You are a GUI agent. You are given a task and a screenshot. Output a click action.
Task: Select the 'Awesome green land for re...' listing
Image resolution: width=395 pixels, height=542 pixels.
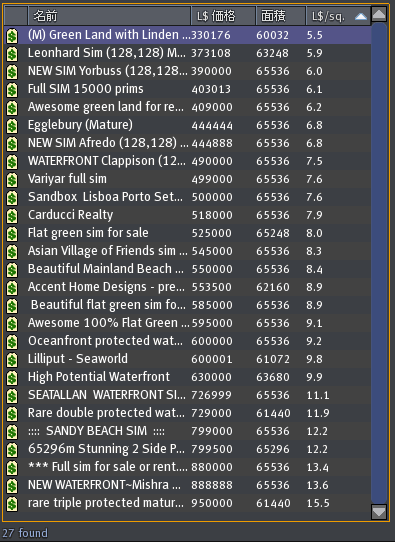click(x=188, y=107)
